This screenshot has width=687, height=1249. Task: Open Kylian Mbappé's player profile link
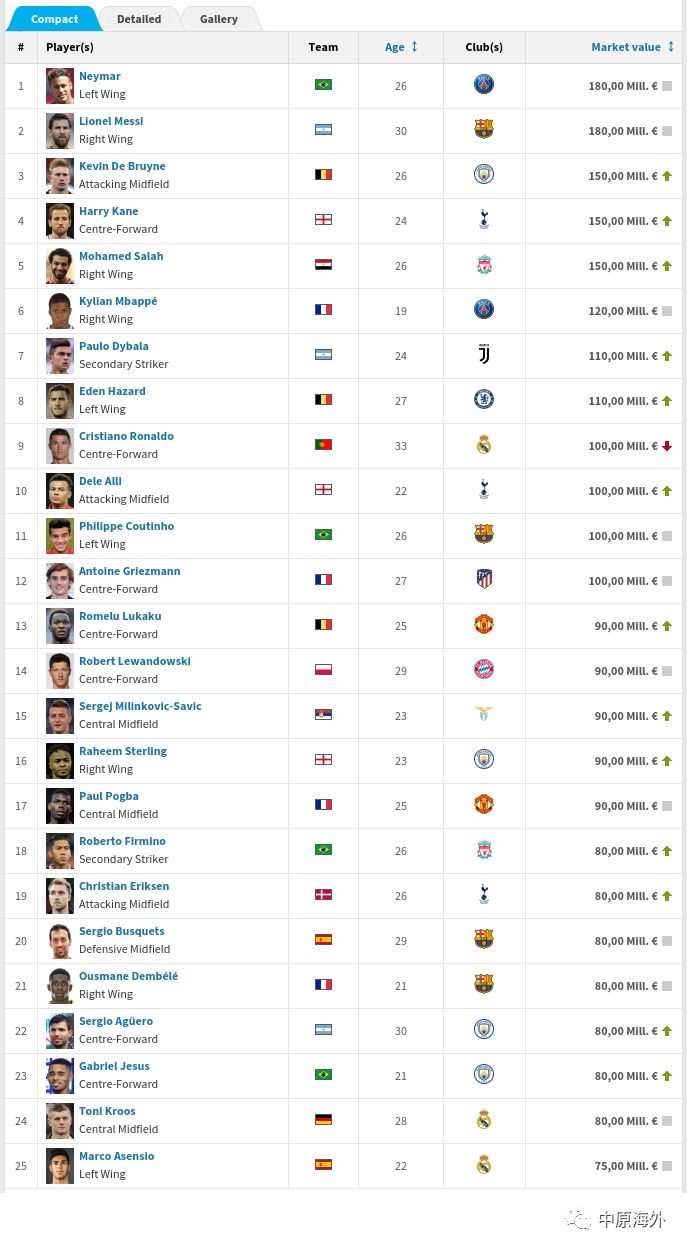(118, 301)
